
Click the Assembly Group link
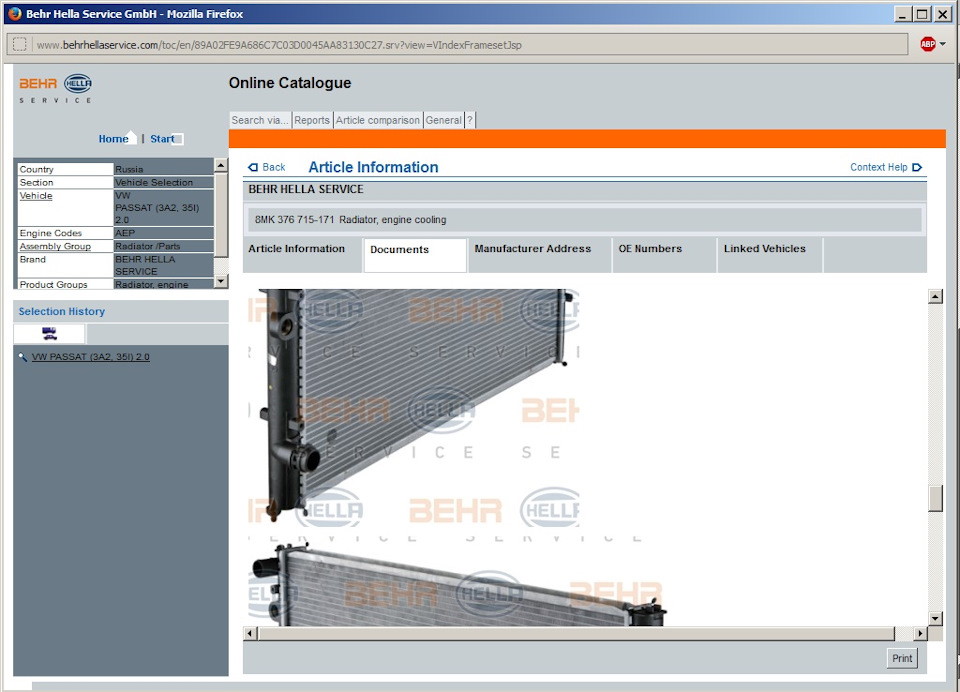tap(55, 246)
